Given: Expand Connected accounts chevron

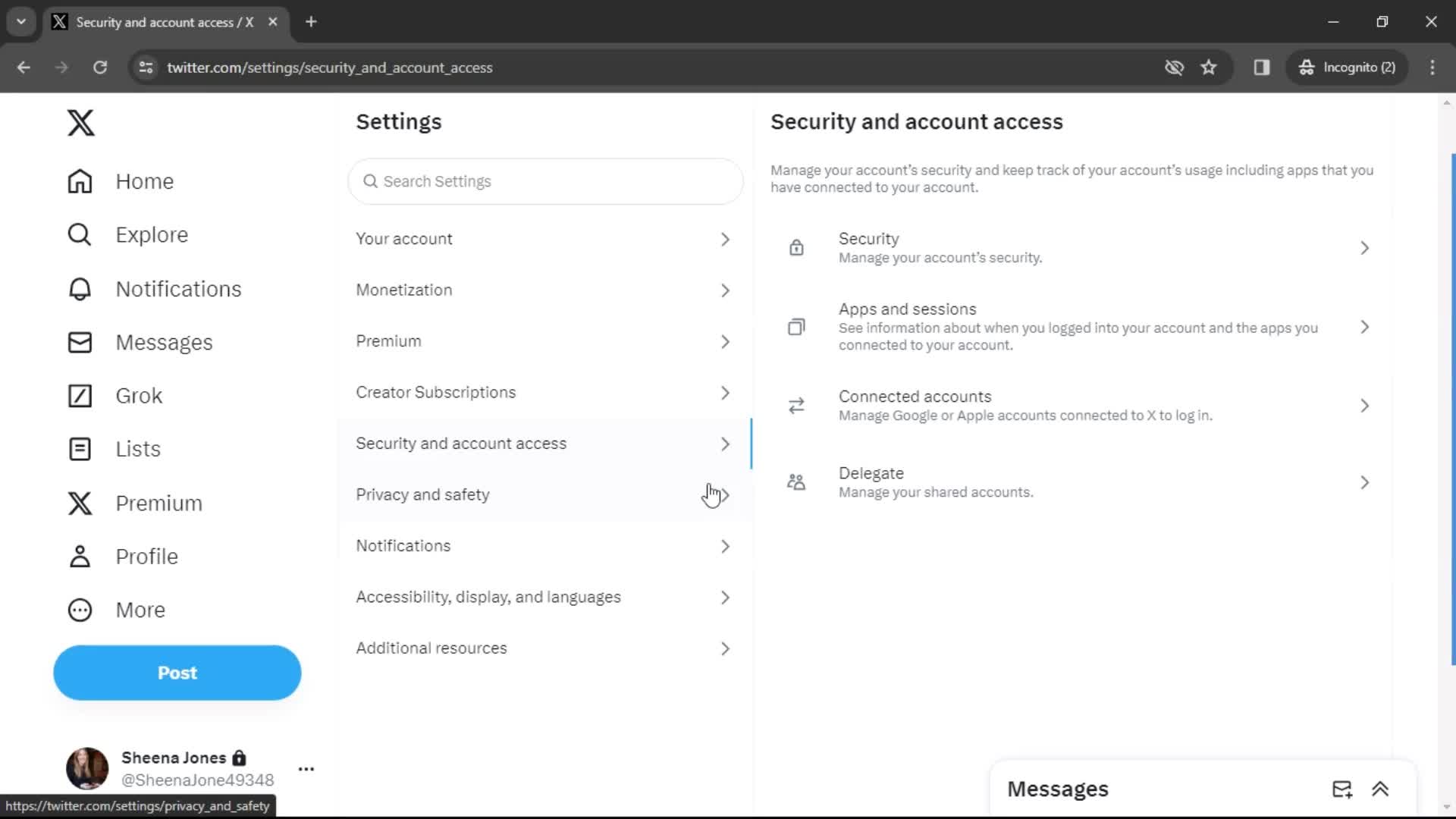Looking at the screenshot, I should [1364, 405].
